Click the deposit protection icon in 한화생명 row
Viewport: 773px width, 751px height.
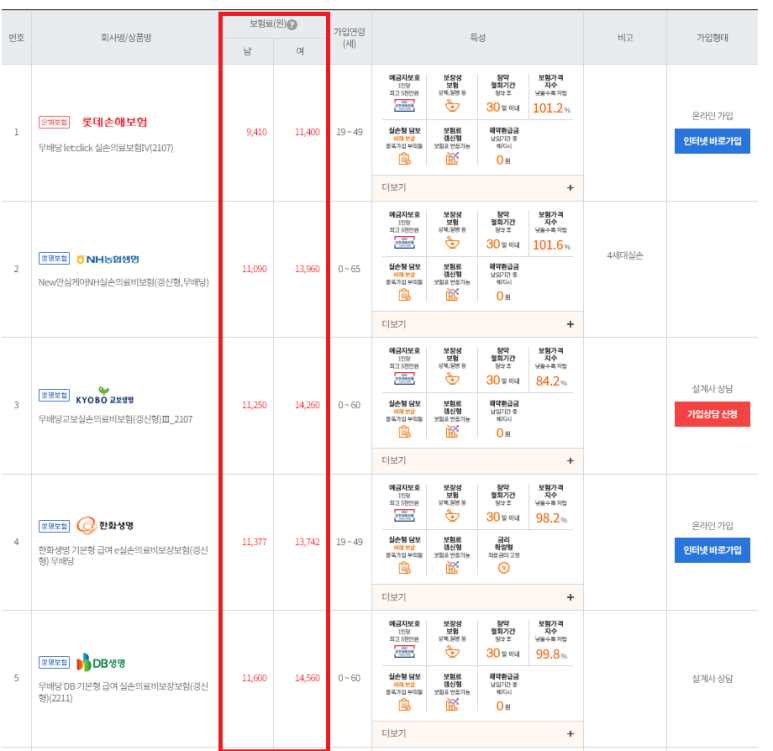404,515
